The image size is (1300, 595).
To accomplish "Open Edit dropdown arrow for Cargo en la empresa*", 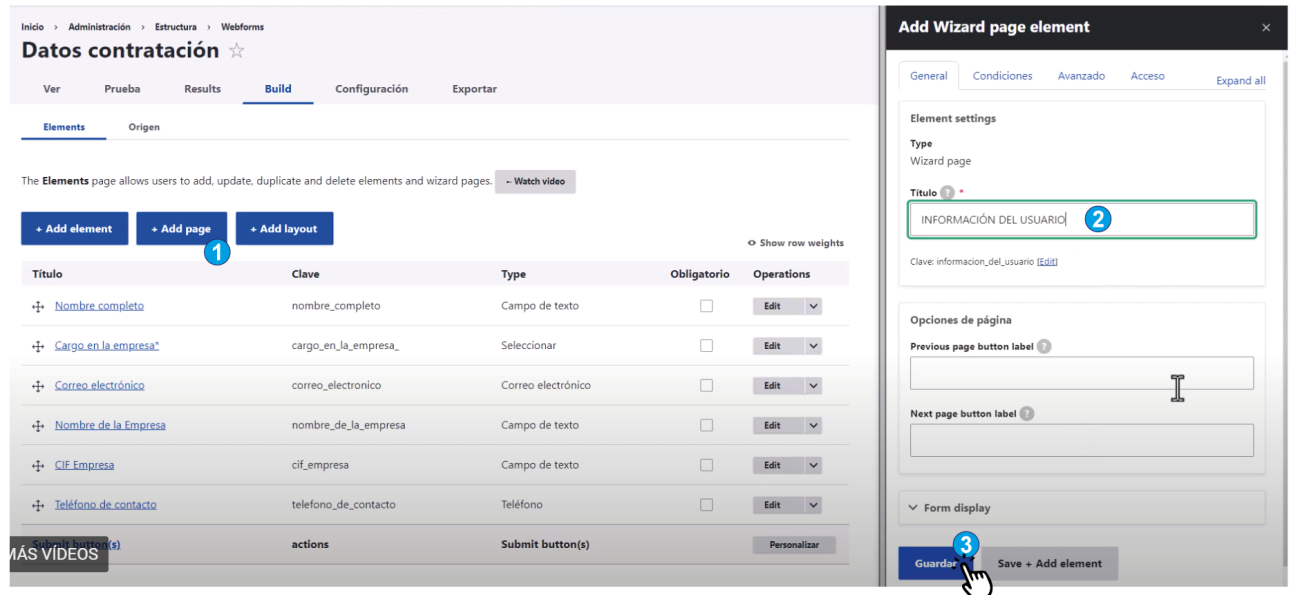I will pyautogui.click(x=812, y=346).
